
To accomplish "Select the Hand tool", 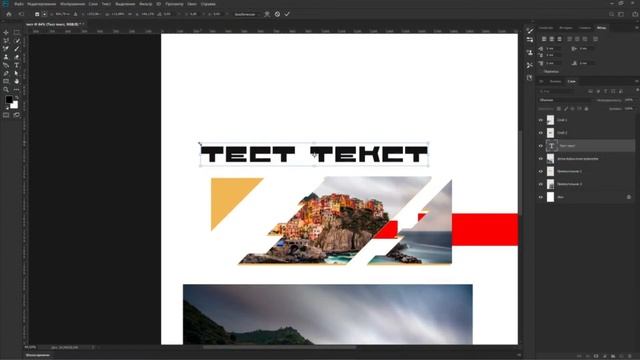I will coord(16,81).
